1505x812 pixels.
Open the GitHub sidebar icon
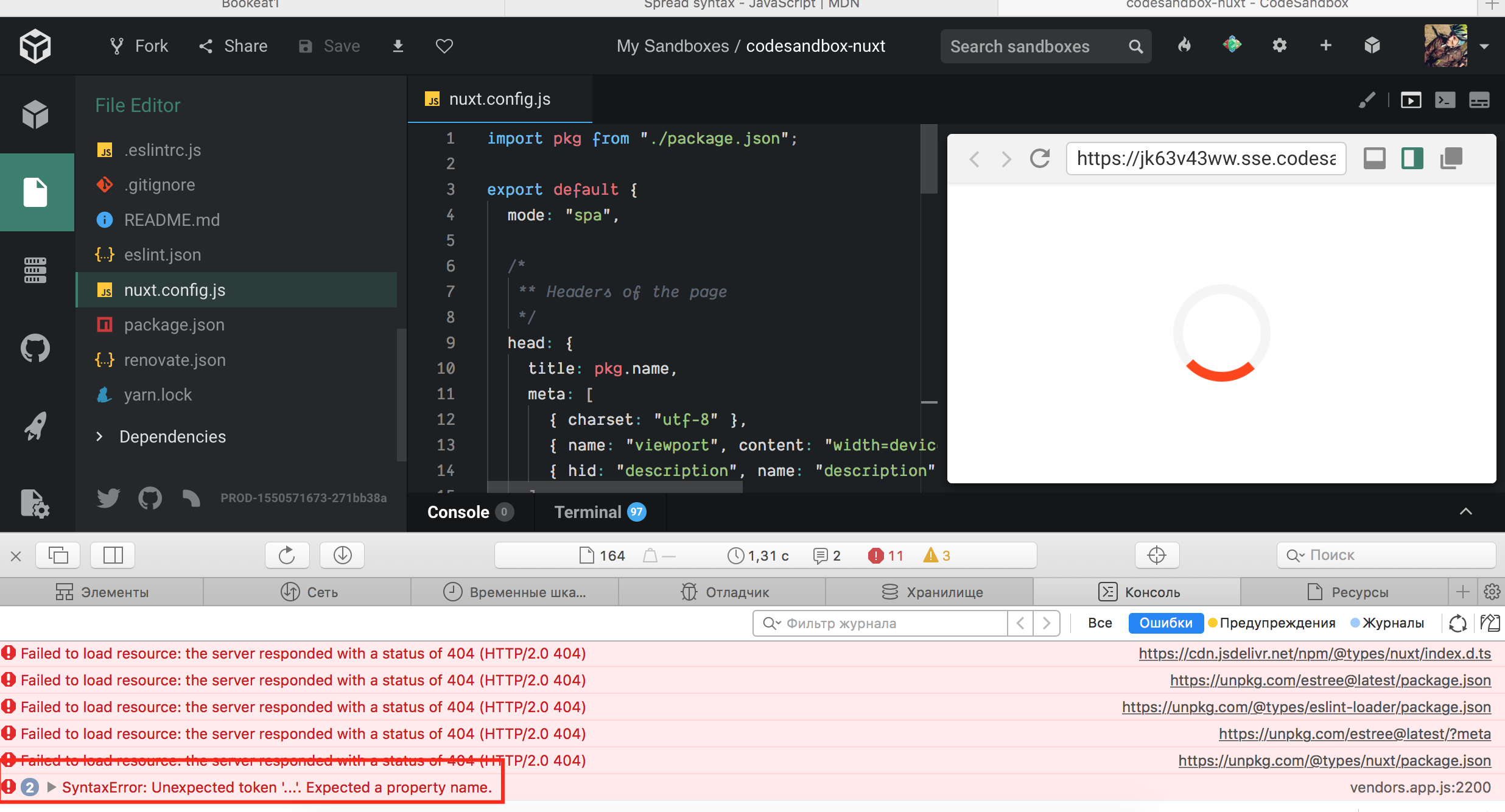coord(35,348)
